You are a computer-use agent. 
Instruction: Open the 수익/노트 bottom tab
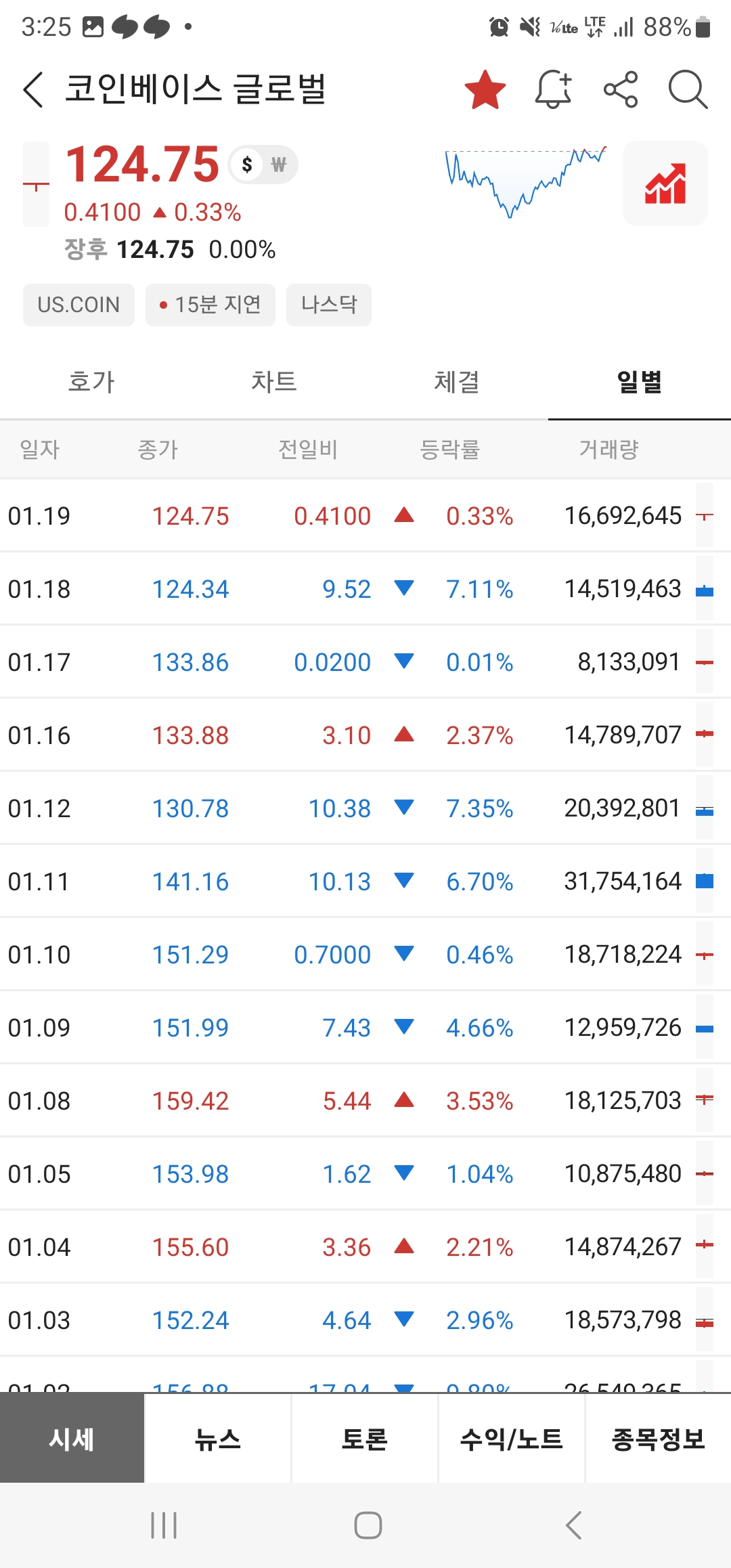(x=512, y=1439)
